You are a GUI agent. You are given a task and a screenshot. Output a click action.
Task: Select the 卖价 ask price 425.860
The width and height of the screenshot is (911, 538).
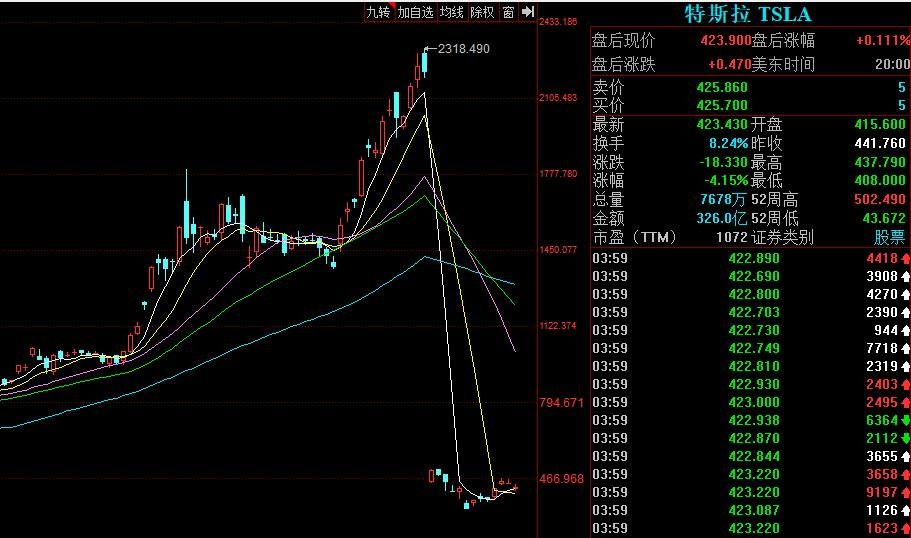722,87
